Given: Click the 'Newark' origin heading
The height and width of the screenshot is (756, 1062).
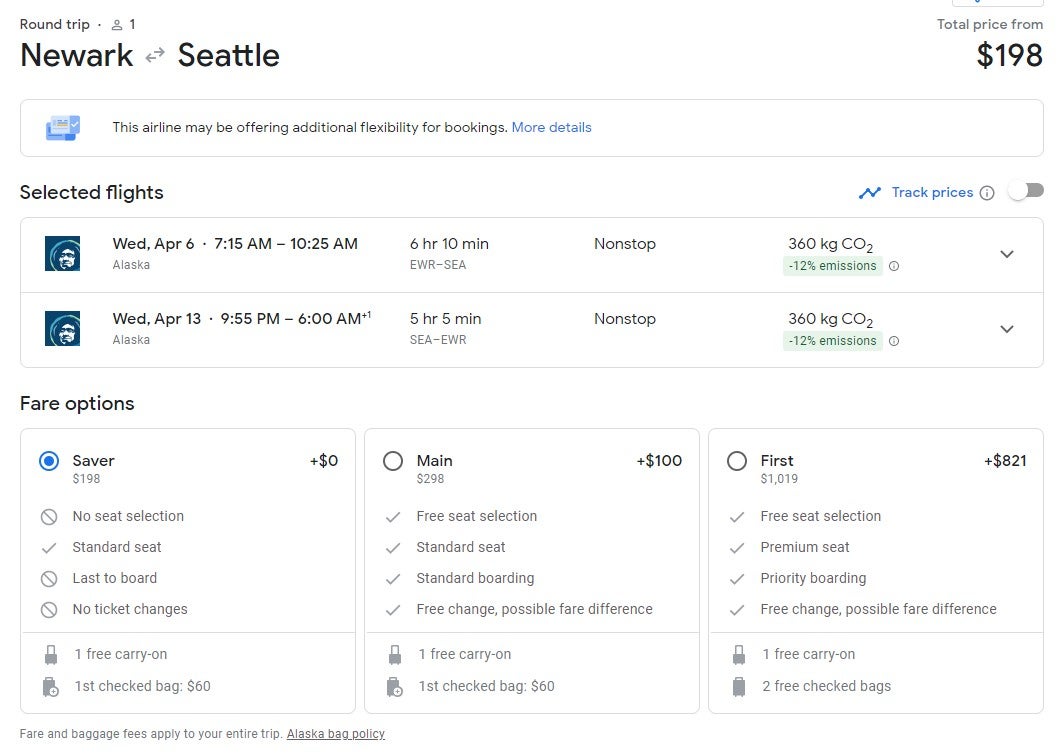Looking at the screenshot, I should [x=77, y=56].
